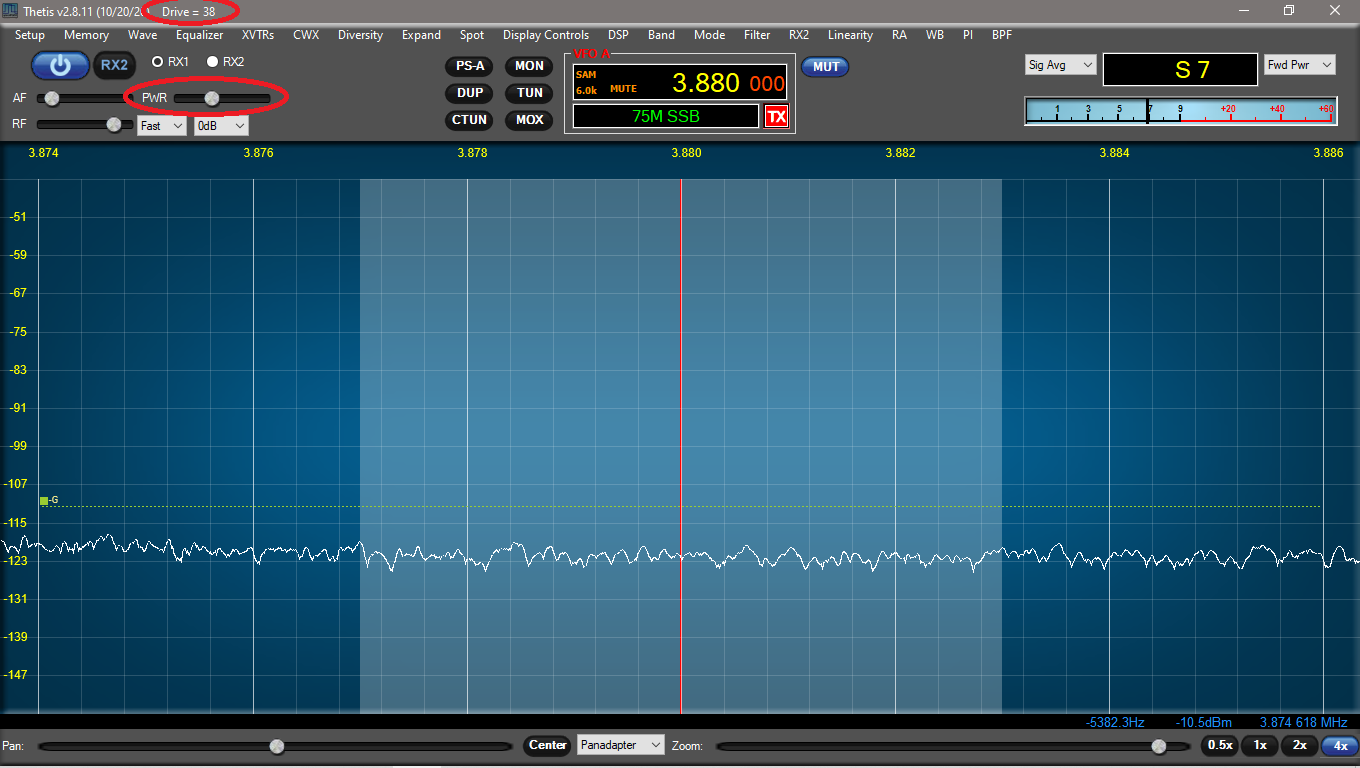
Task: Toggle the MOX transmit button
Action: [x=529, y=120]
